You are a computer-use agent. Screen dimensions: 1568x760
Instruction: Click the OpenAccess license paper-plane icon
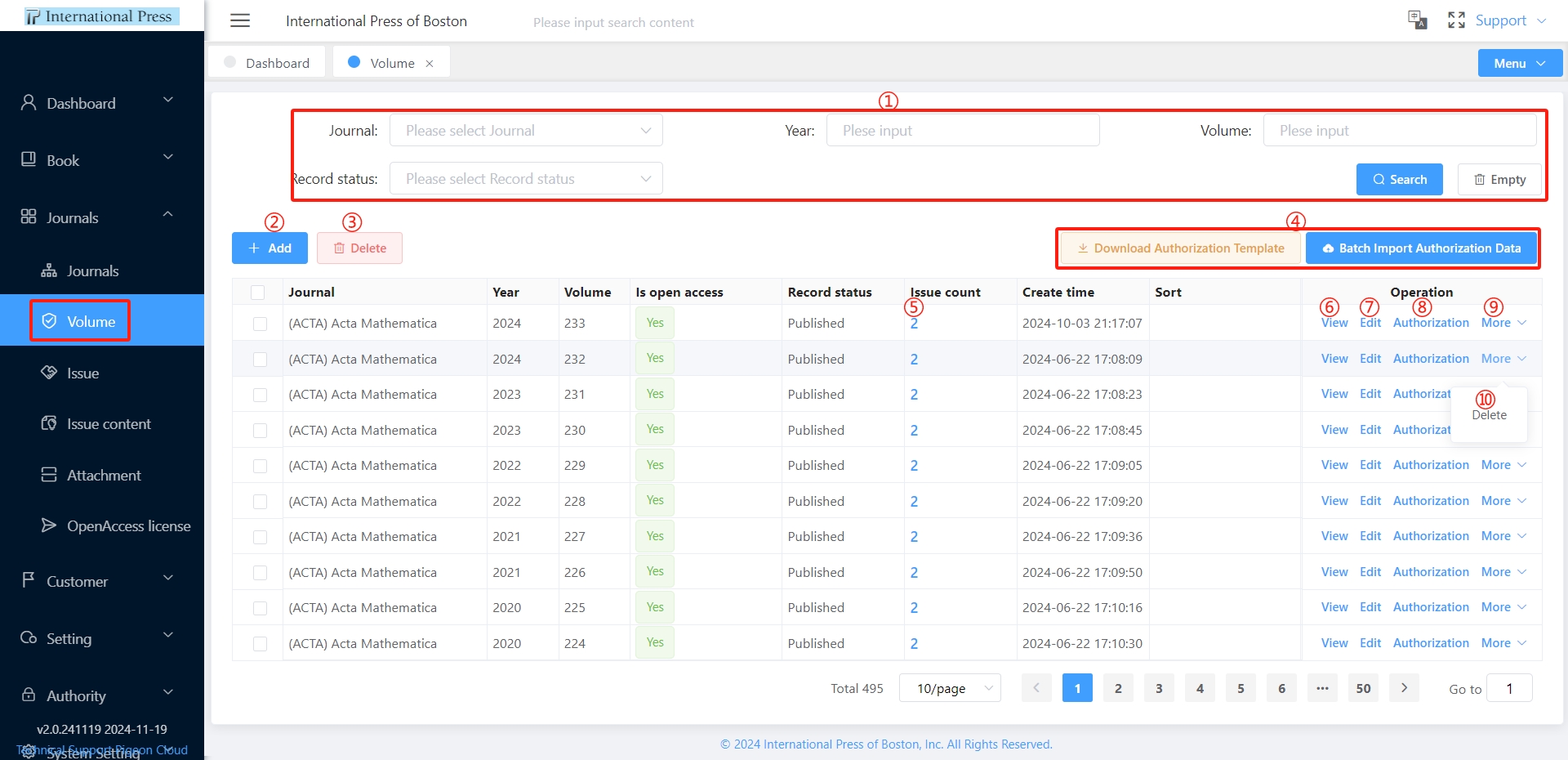point(49,525)
